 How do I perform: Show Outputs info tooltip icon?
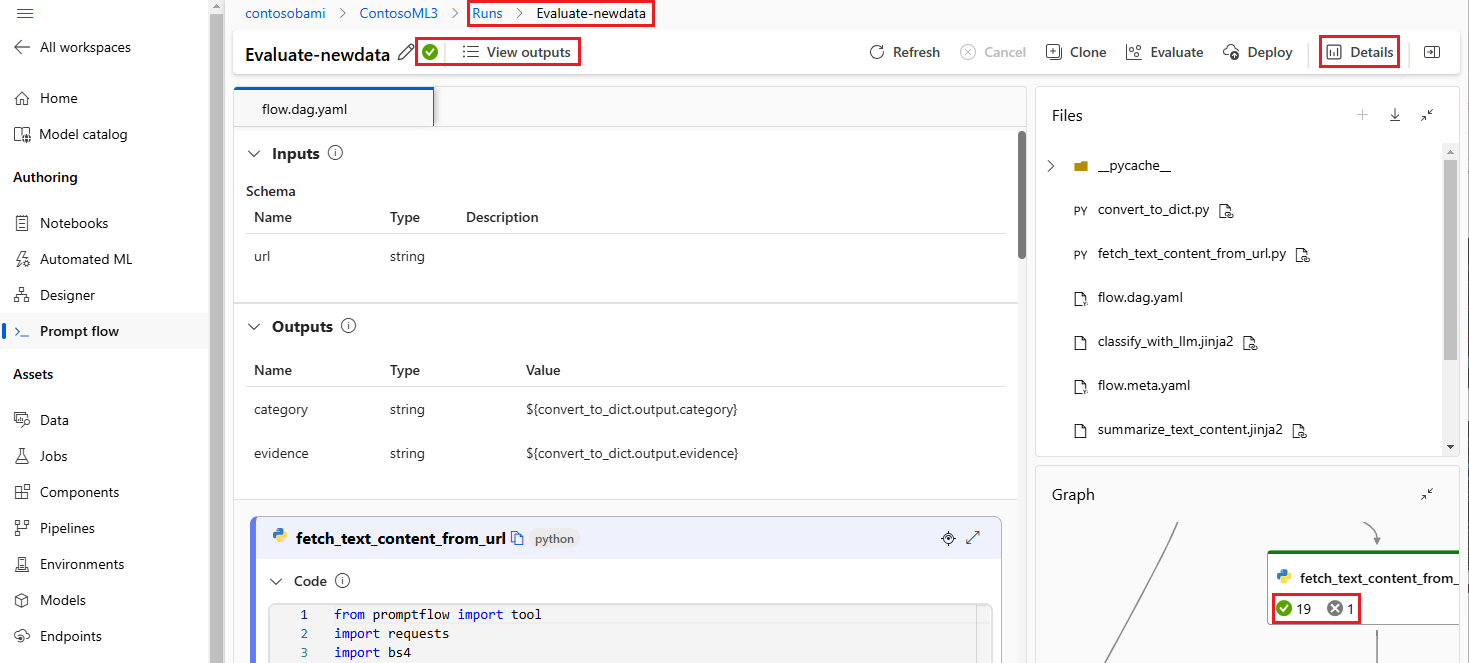pyautogui.click(x=348, y=326)
